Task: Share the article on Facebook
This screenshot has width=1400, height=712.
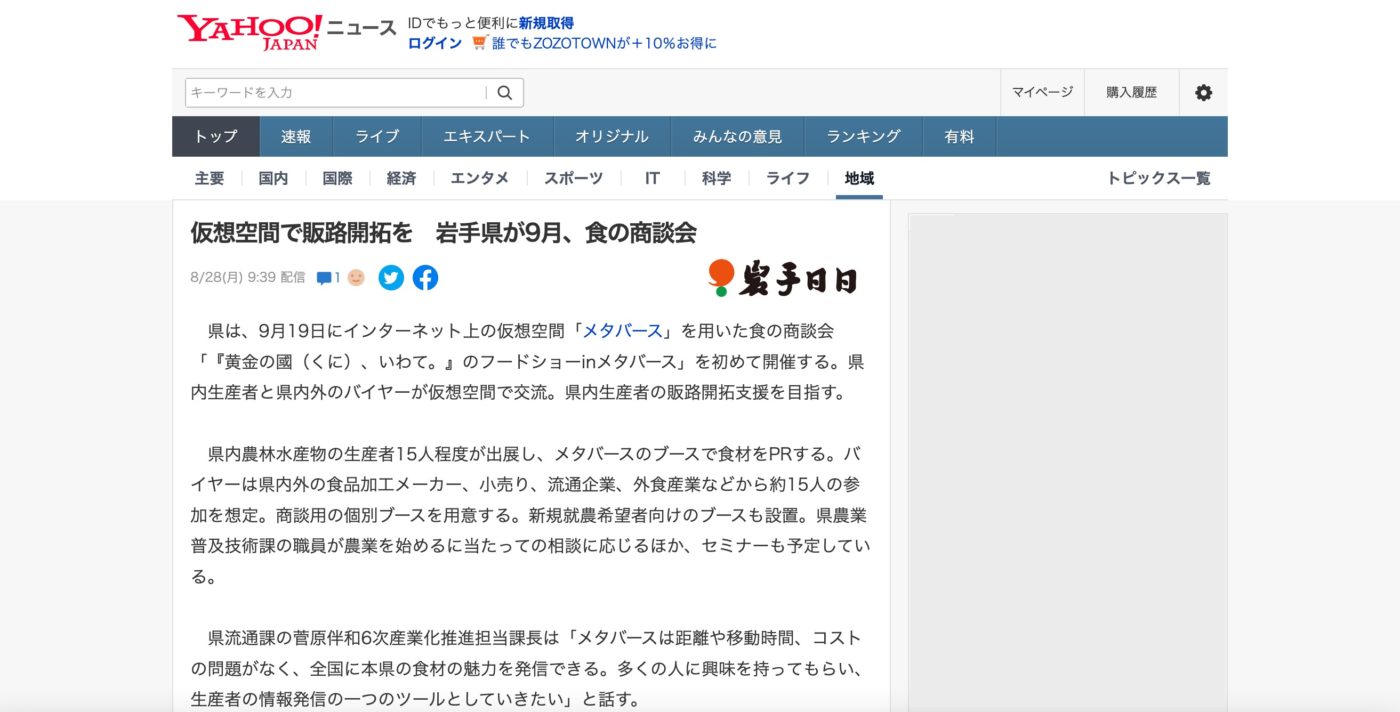Action: click(x=425, y=278)
